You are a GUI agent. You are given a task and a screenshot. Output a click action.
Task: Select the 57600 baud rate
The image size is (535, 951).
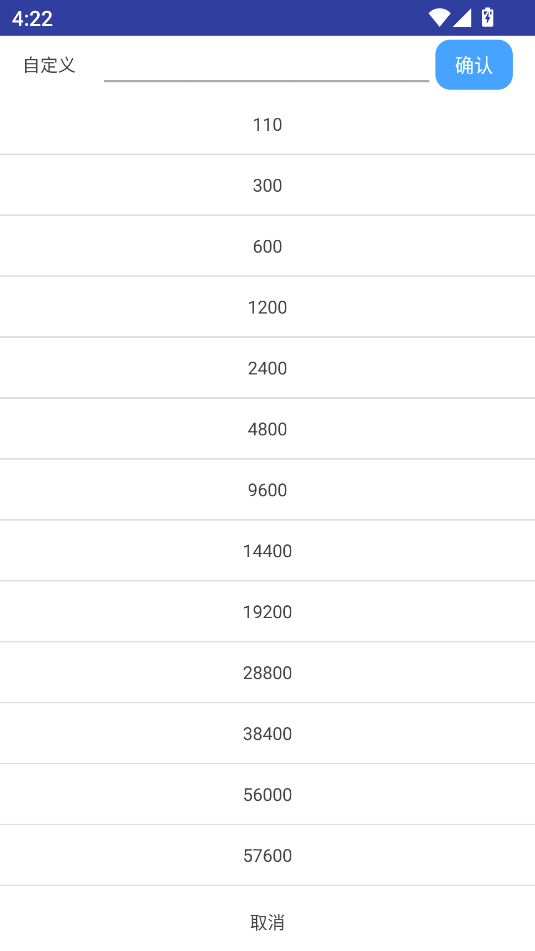(268, 855)
